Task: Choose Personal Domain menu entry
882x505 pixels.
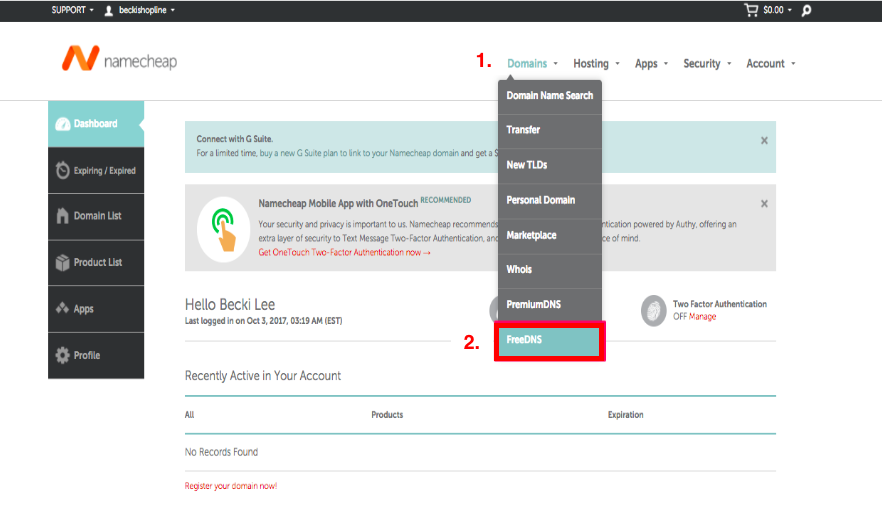Action: 550,201
